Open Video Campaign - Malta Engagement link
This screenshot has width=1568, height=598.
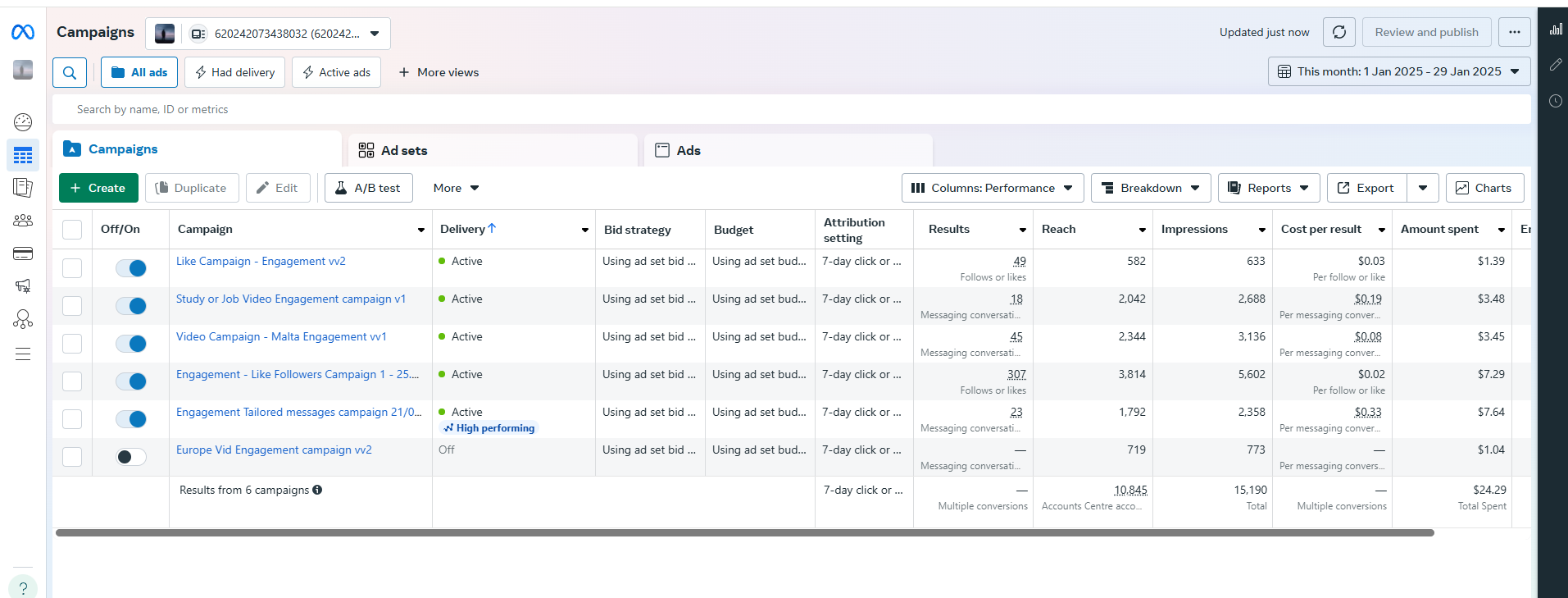[281, 336]
